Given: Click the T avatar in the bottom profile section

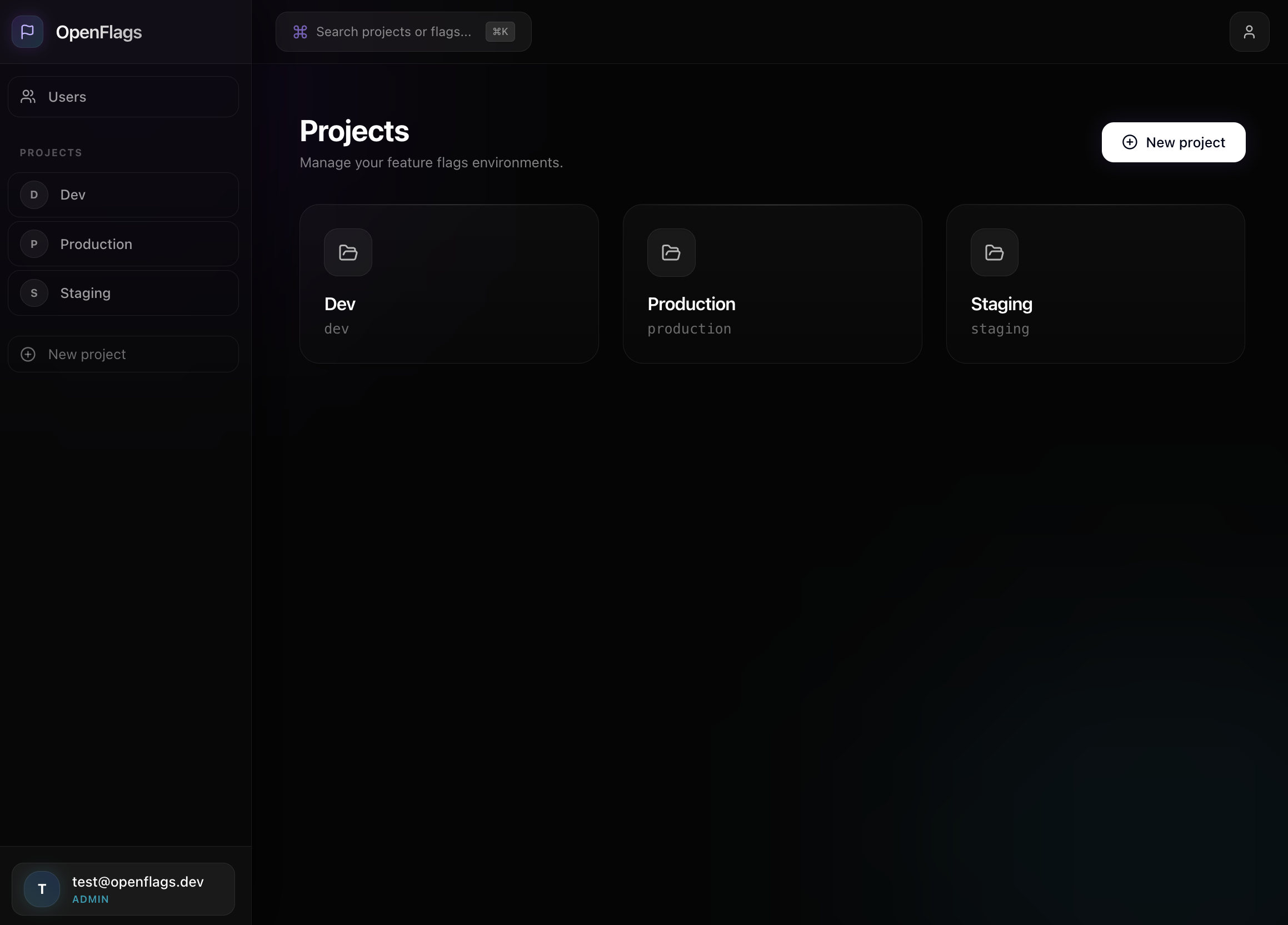Looking at the screenshot, I should [x=41, y=889].
